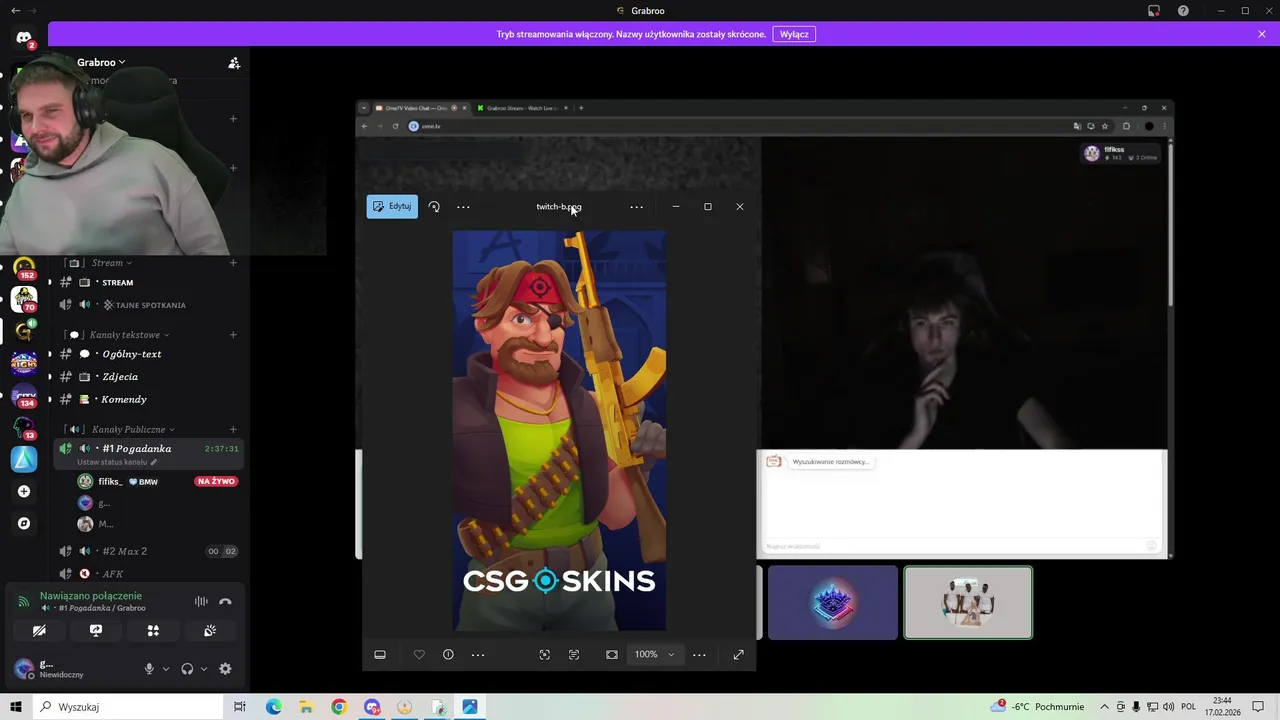Open Discord direct messages home icon
The height and width of the screenshot is (720, 1280).
[24, 38]
